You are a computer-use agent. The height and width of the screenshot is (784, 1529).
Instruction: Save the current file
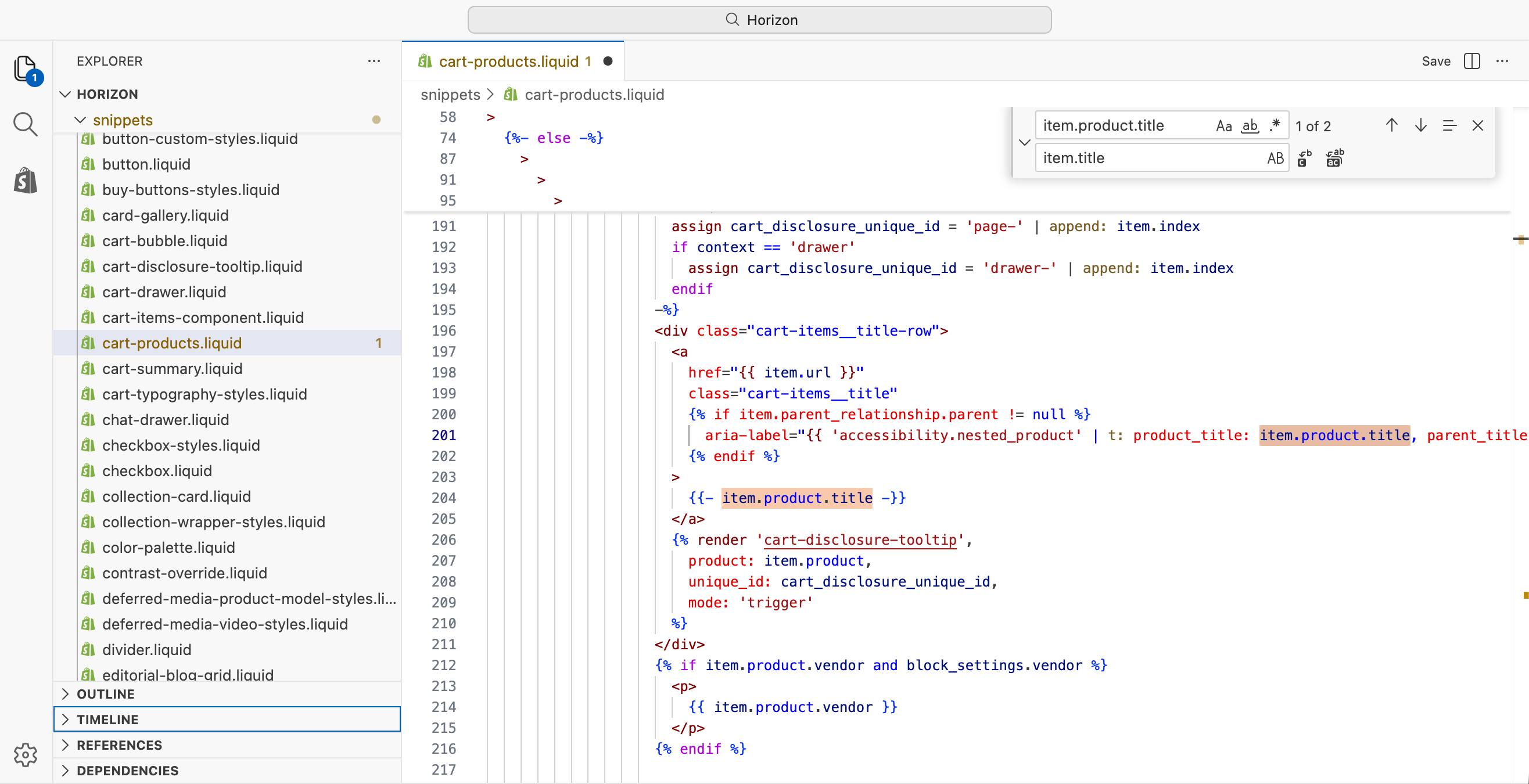click(1436, 61)
